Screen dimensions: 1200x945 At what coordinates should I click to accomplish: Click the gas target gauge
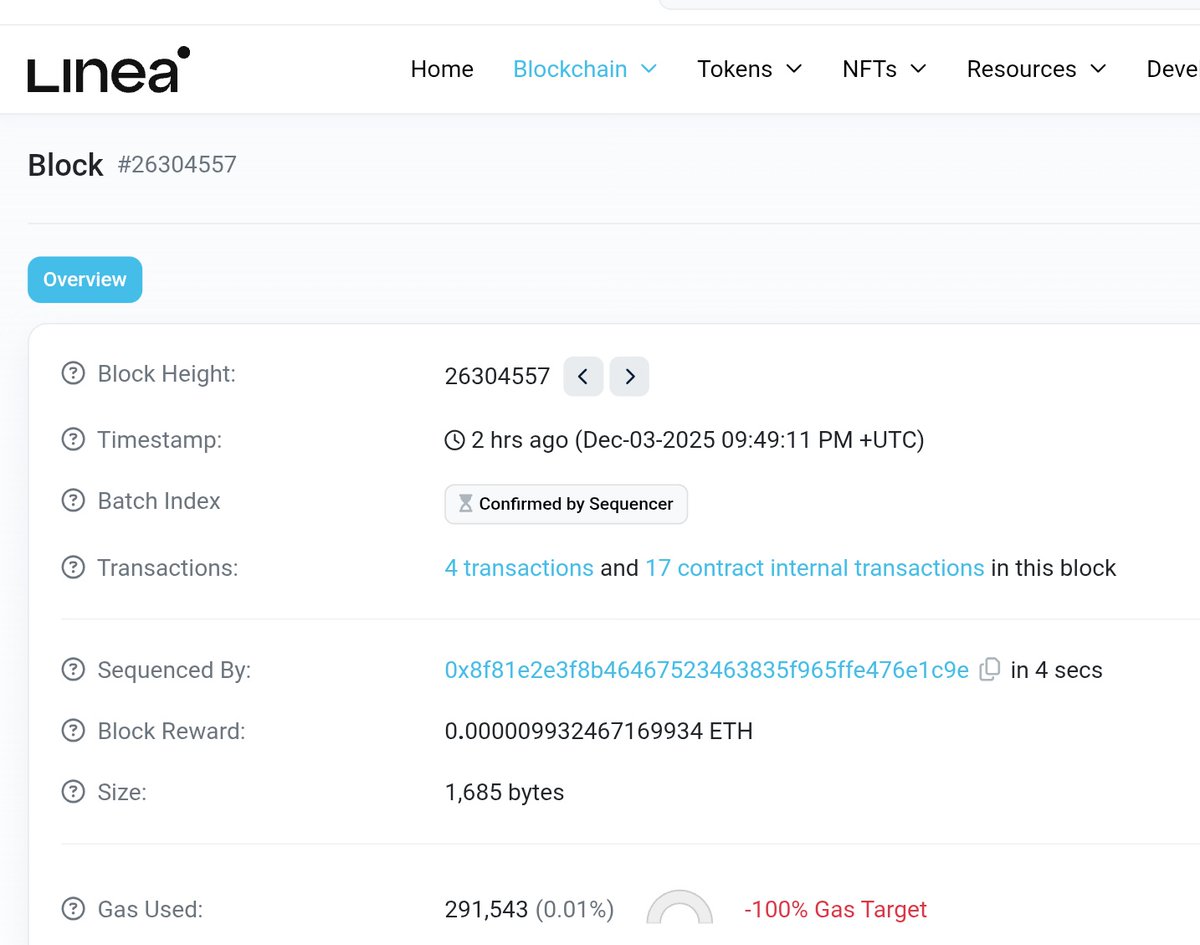click(x=680, y=907)
